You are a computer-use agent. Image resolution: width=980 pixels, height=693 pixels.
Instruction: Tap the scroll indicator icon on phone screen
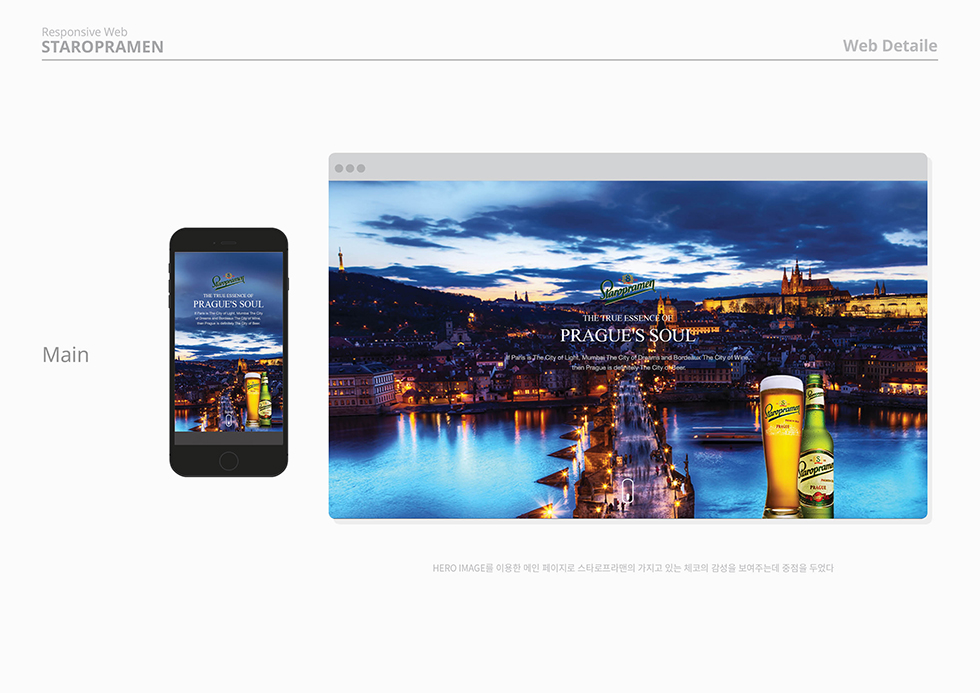(x=228, y=420)
